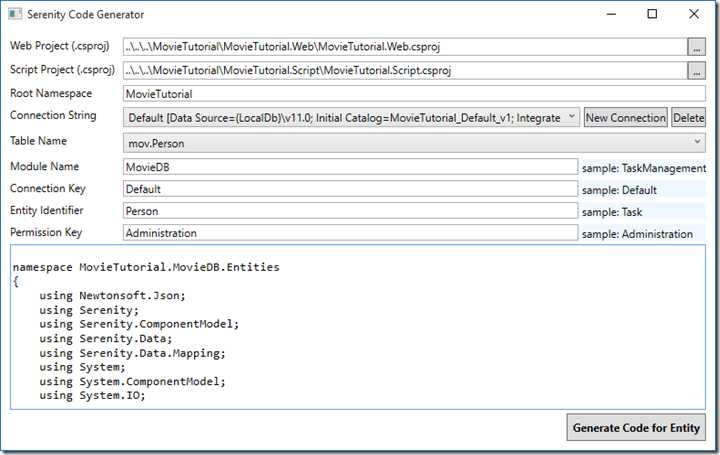This screenshot has height=455, width=720.
Task: Click the 'Entity Identifier' label
Action: tap(47, 210)
